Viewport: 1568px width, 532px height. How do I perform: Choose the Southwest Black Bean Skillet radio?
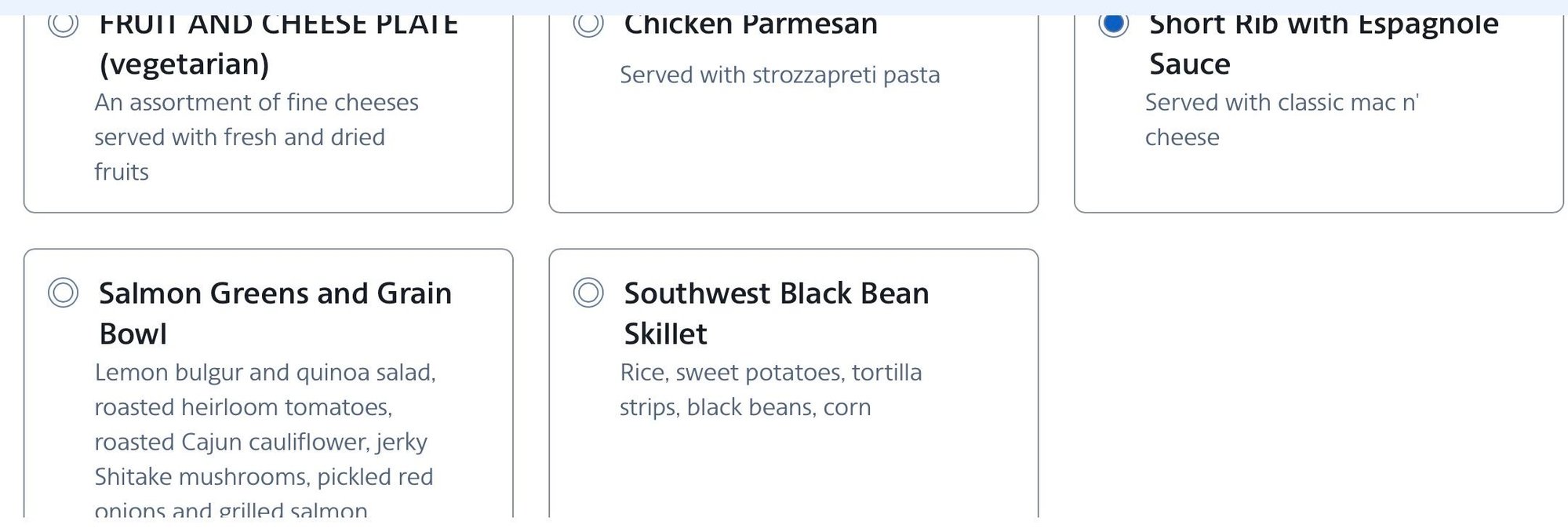[x=588, y=293]
